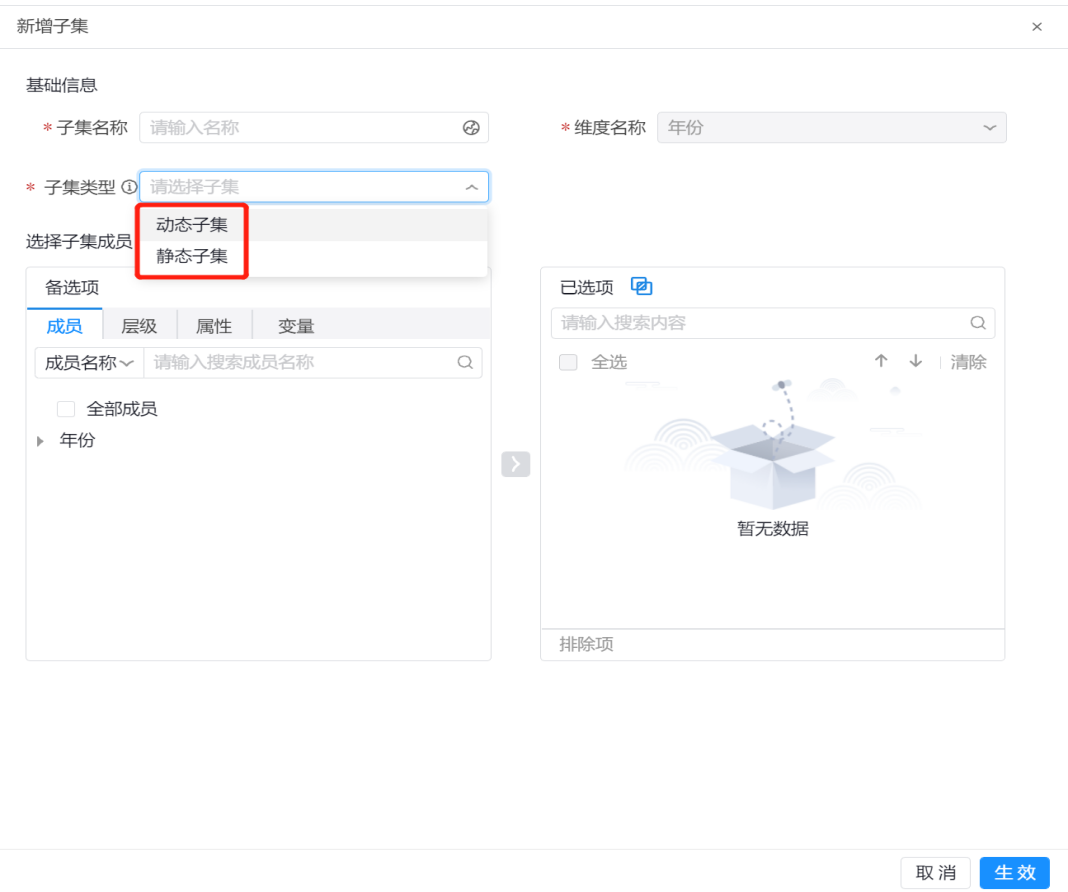
Task: Move selected item up with up arrow
Action: pos(881,362)
